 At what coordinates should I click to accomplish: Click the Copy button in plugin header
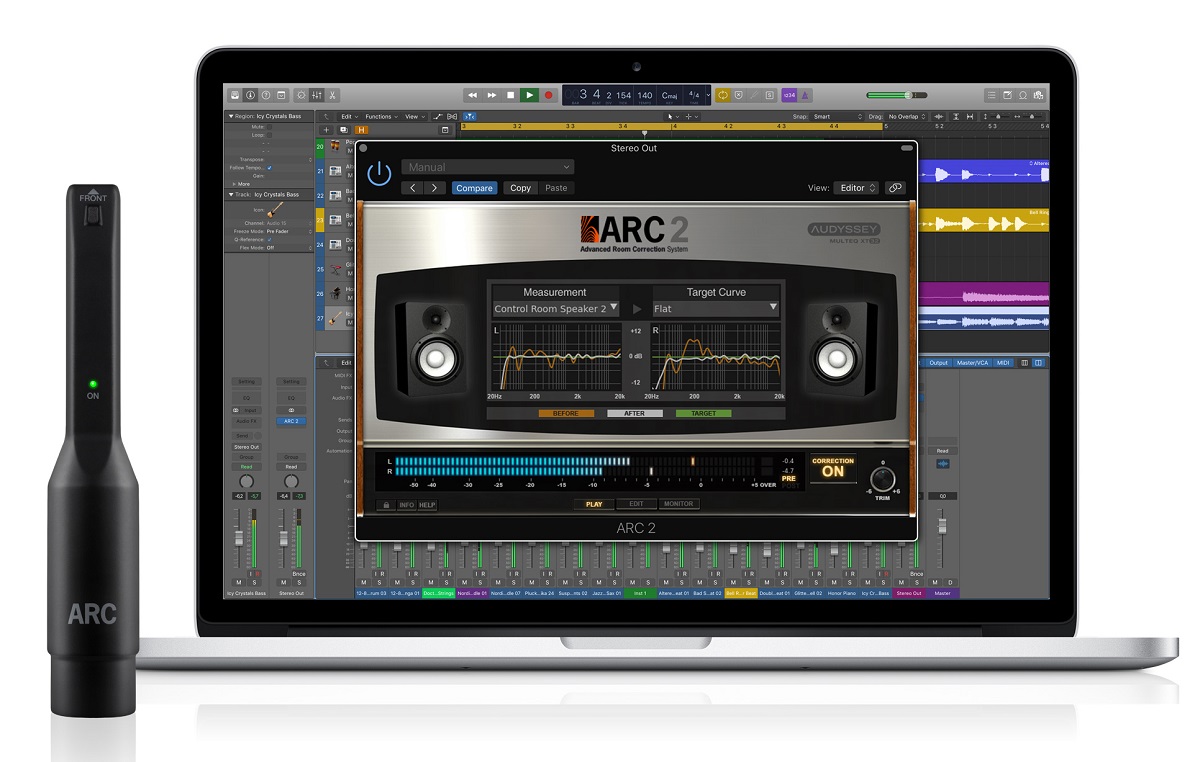(x=520, y=188)
